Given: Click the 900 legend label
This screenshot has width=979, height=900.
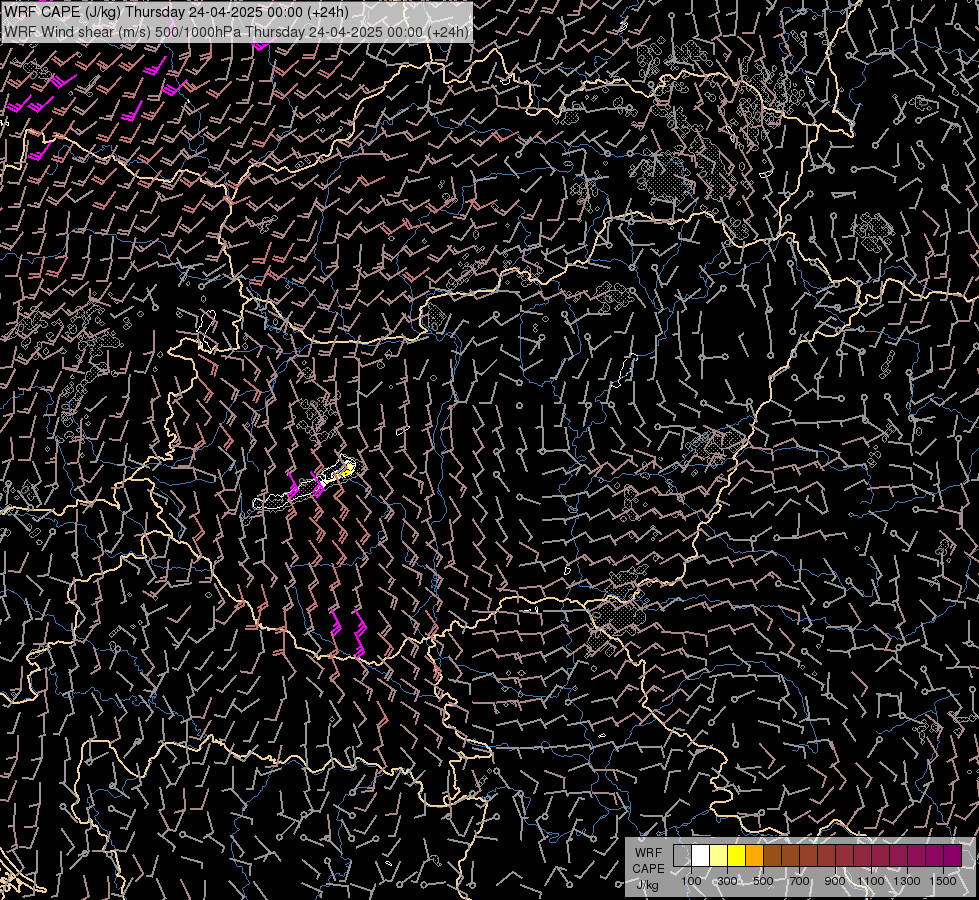Looking at the screenshot, I should 835,881.
